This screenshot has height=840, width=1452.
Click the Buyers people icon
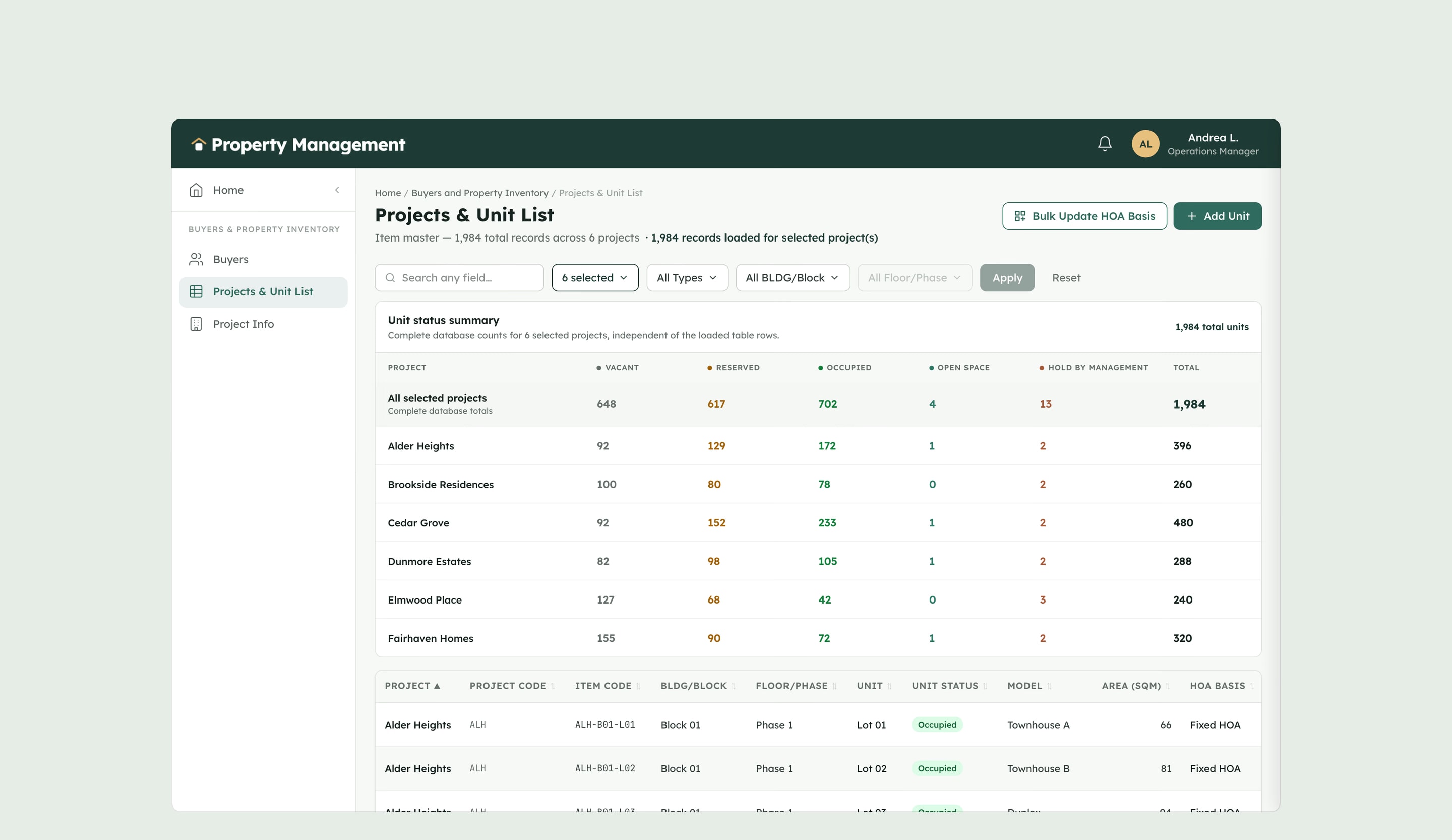pos(196,259)
